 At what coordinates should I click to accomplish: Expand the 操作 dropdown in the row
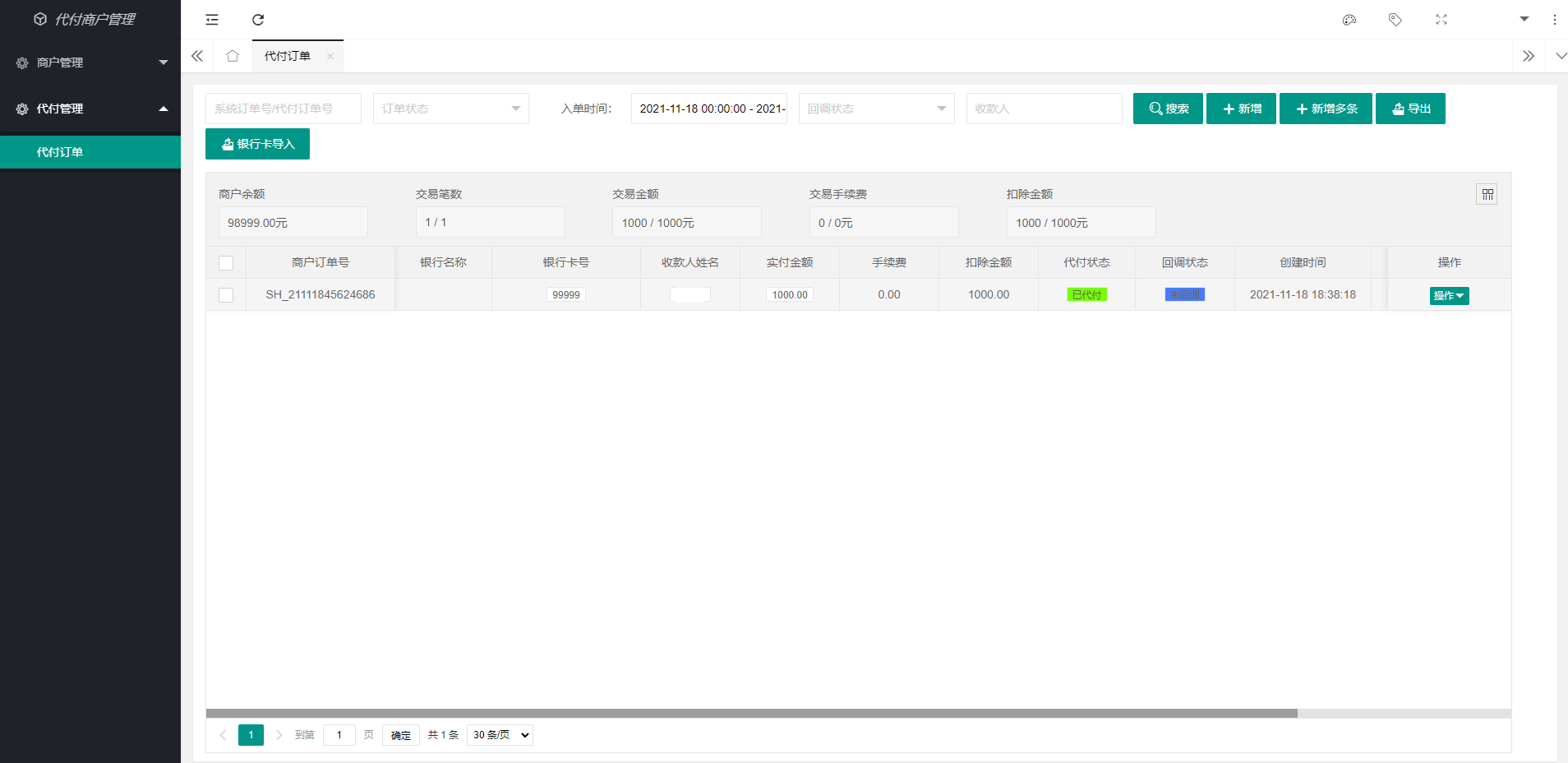(x=1449, y=296)
